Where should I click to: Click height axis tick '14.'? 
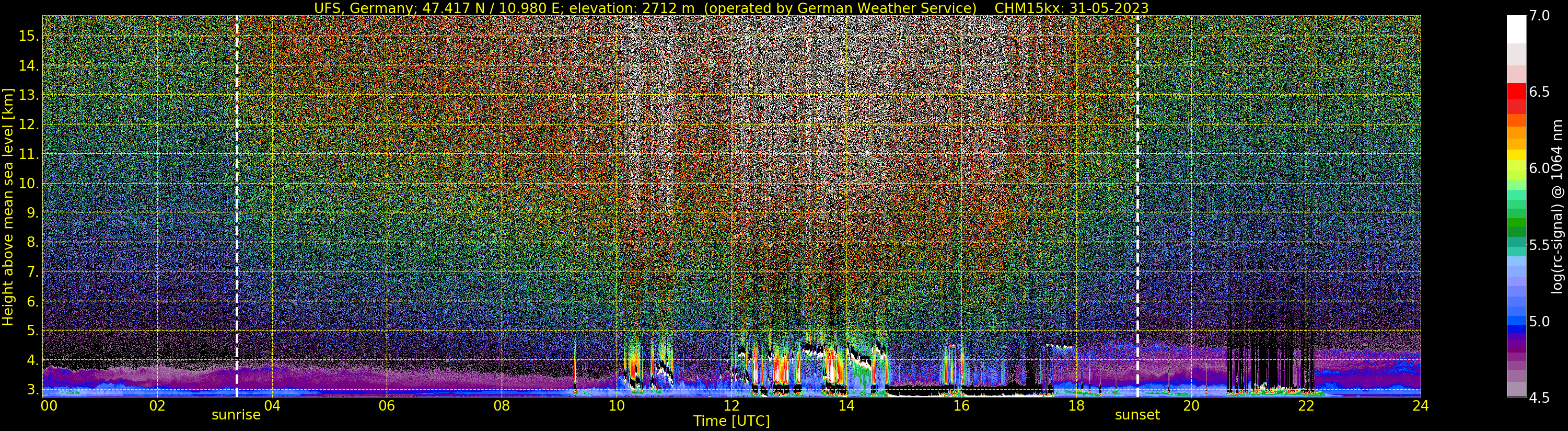28,66
